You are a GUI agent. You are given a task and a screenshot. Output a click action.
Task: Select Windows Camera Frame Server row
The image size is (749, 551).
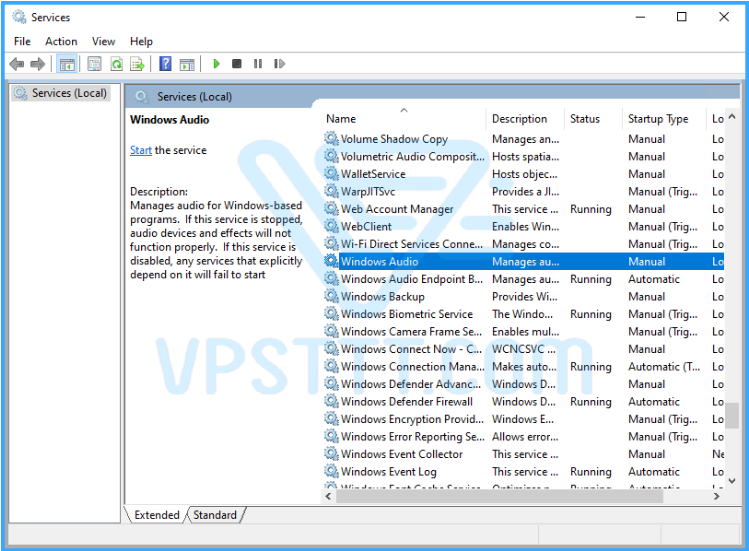(x=524, y=331)
